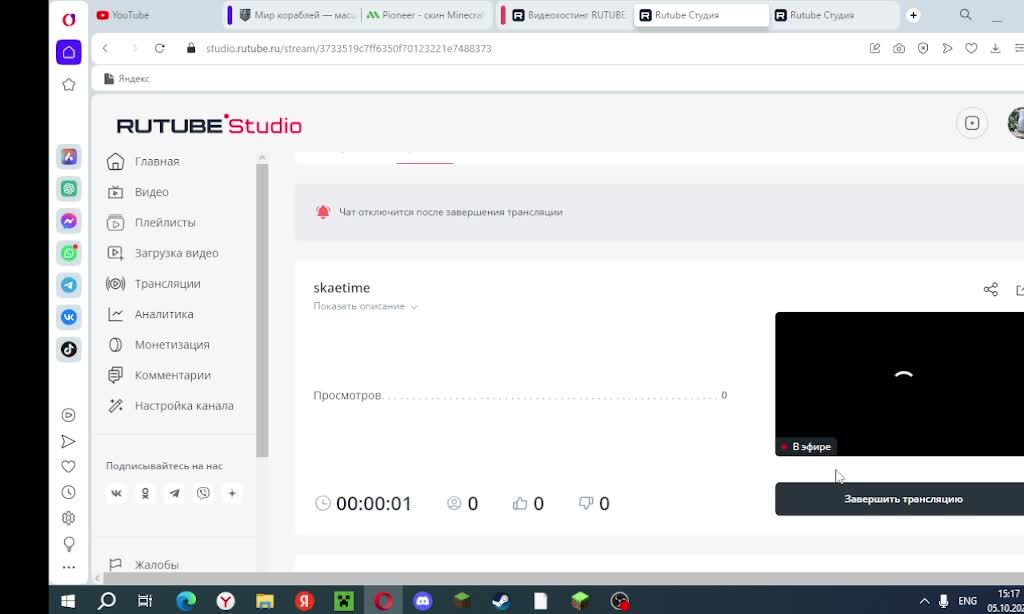Open TikTok in Opera sidebar
Image resolution: width=1024 pixels, height=614 pixels.
click(x=69, y=349)
